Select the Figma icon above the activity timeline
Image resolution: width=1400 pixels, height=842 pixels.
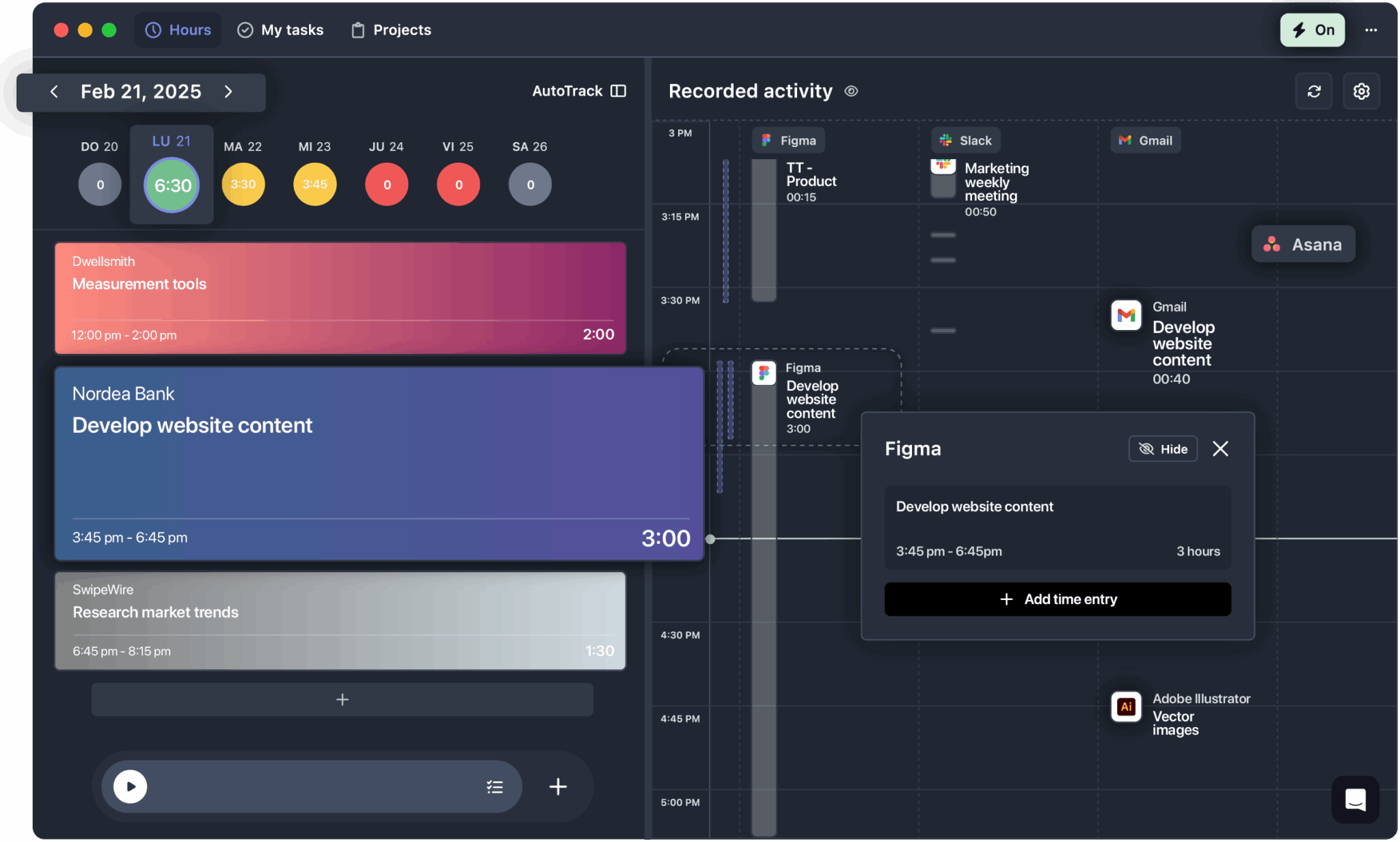[x=767, y=140]
